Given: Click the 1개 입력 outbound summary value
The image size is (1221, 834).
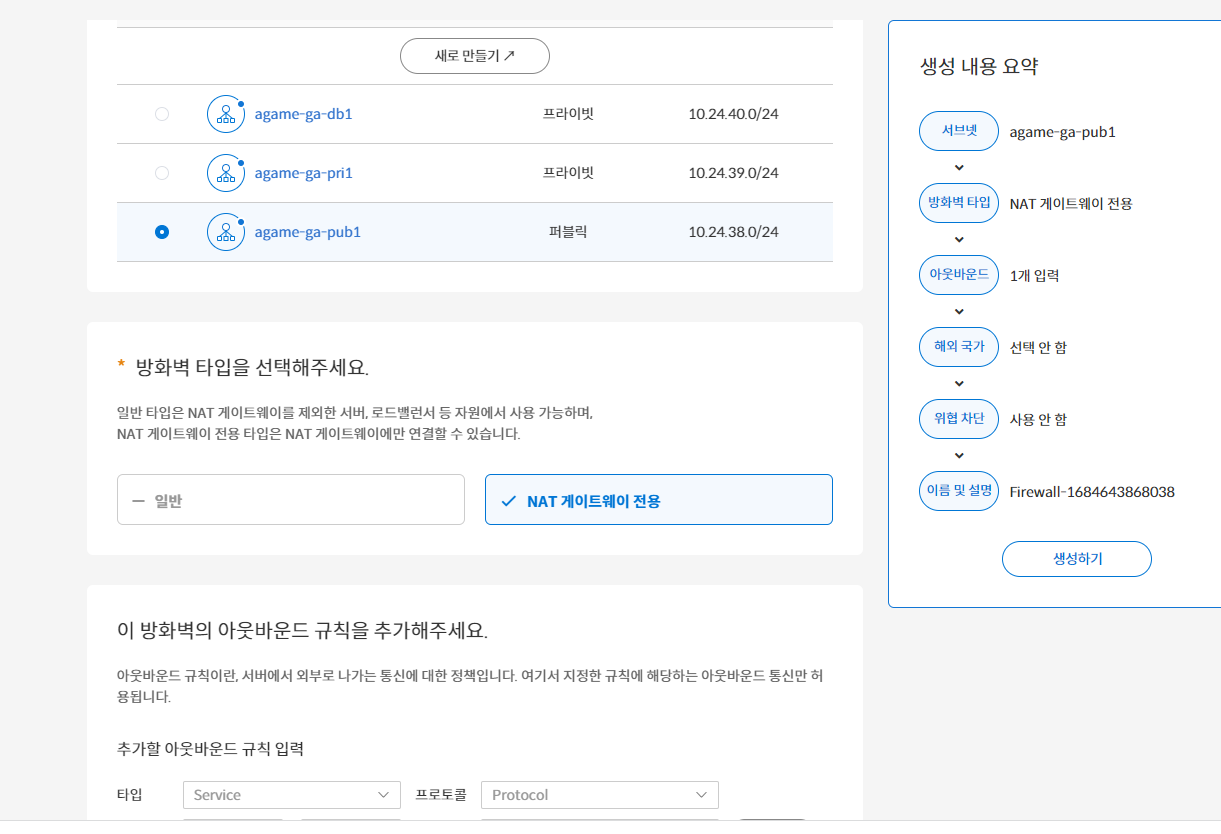Looking at the screenshot, I should point(1034,276).
